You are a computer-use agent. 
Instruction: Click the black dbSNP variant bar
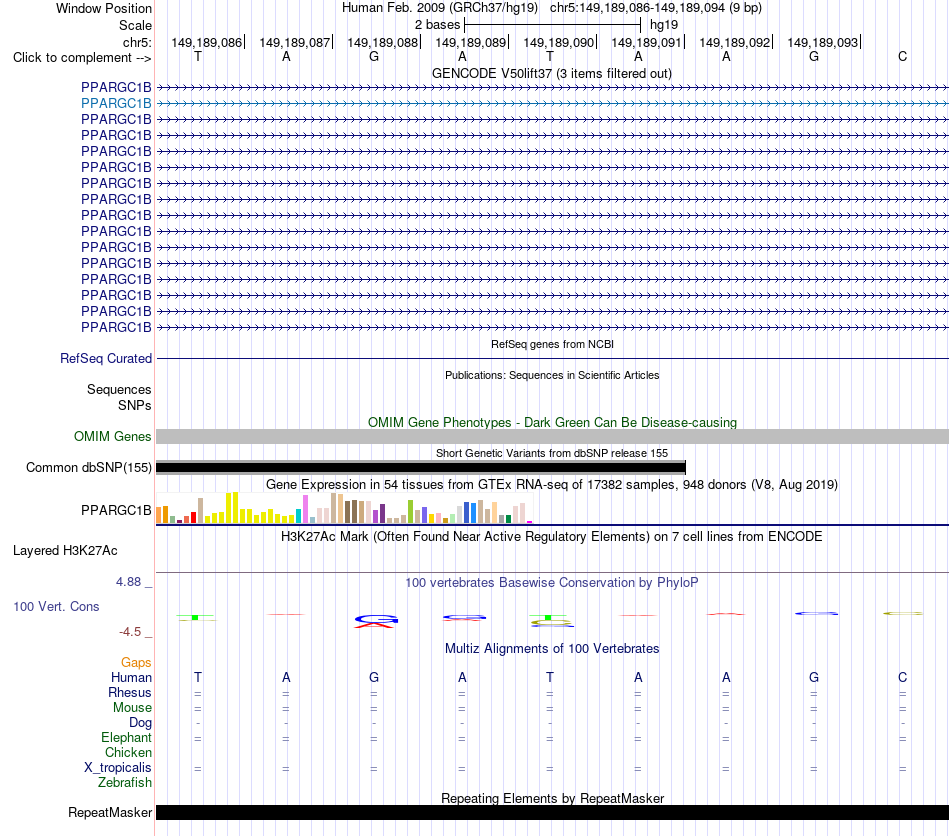click(x=421, y=467)
